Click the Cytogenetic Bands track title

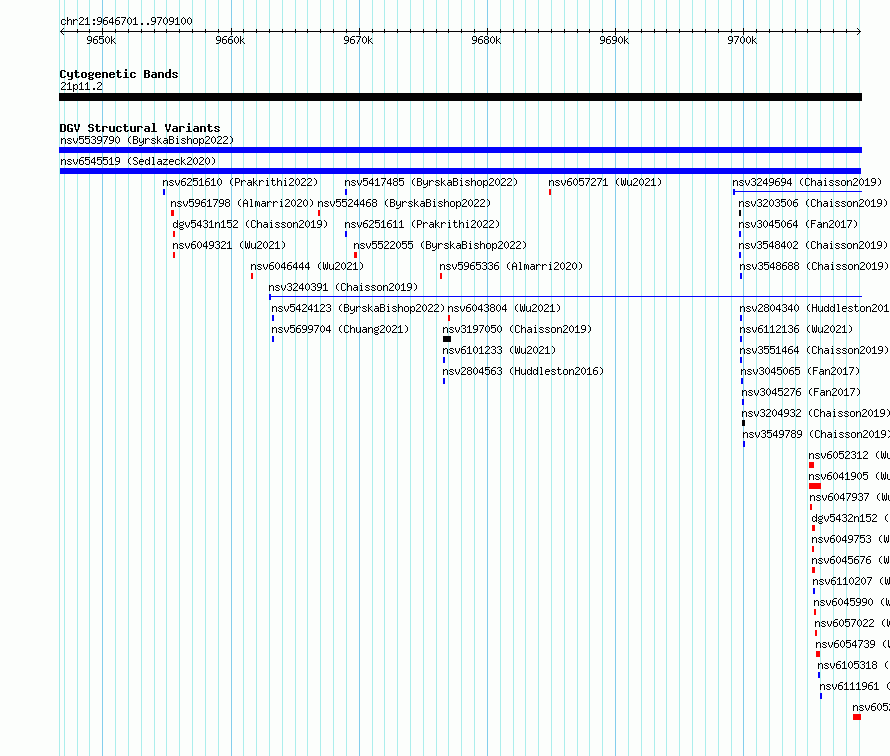[119, 74]
